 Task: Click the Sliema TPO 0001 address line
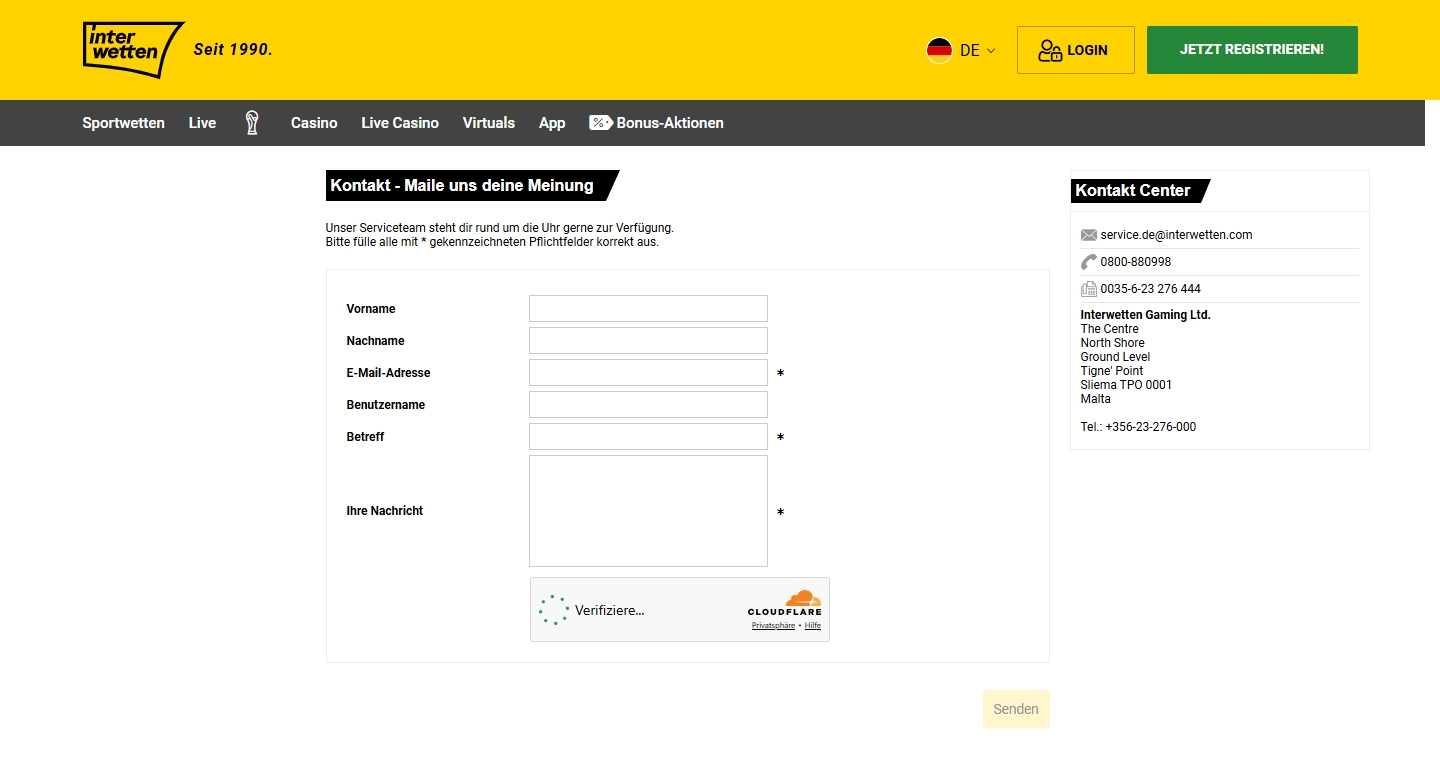pyautogui.click(x=1126, y=385)
